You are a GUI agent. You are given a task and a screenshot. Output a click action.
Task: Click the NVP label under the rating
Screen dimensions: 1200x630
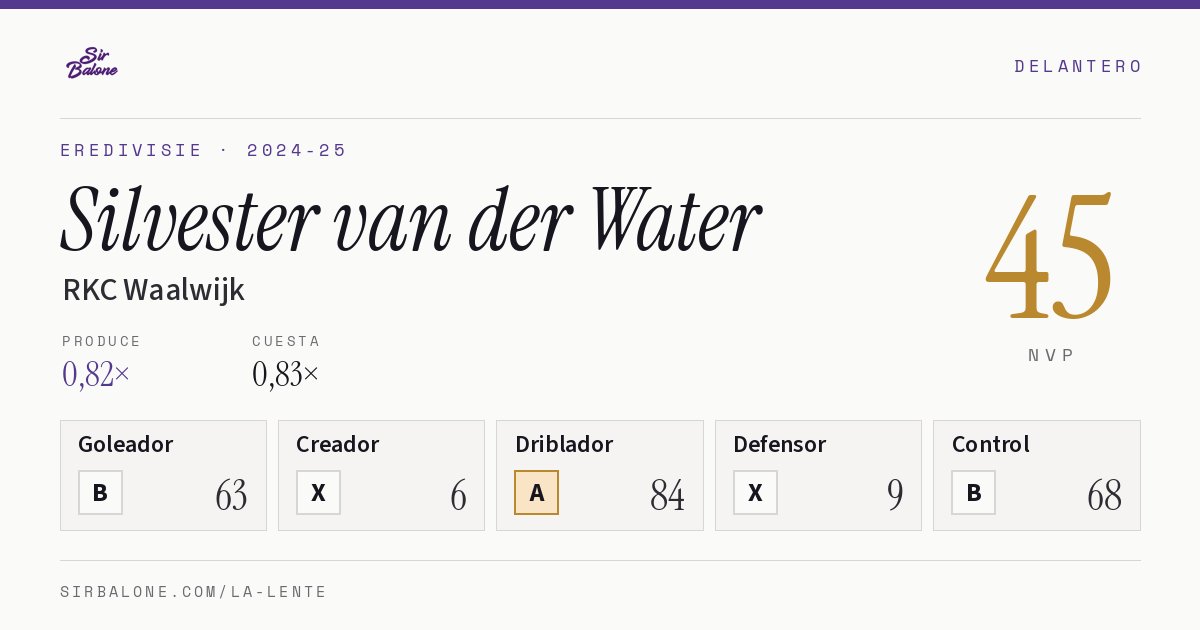[1051, 355]
